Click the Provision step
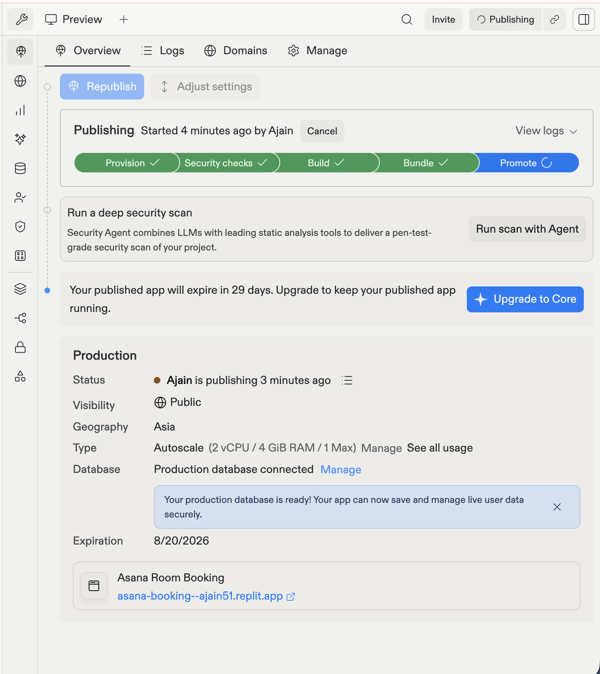This screenshot has height=674, width=600. point(127,163)
